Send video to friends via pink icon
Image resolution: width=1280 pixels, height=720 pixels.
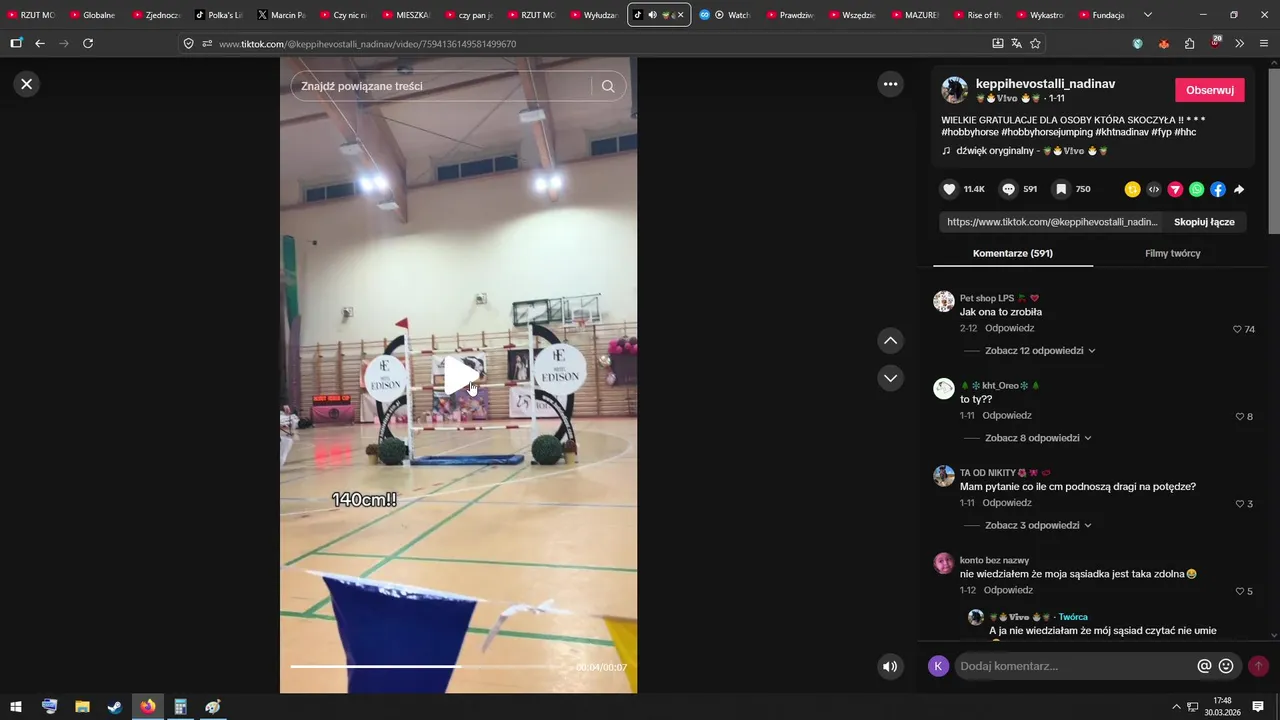tap(1175, 189)
